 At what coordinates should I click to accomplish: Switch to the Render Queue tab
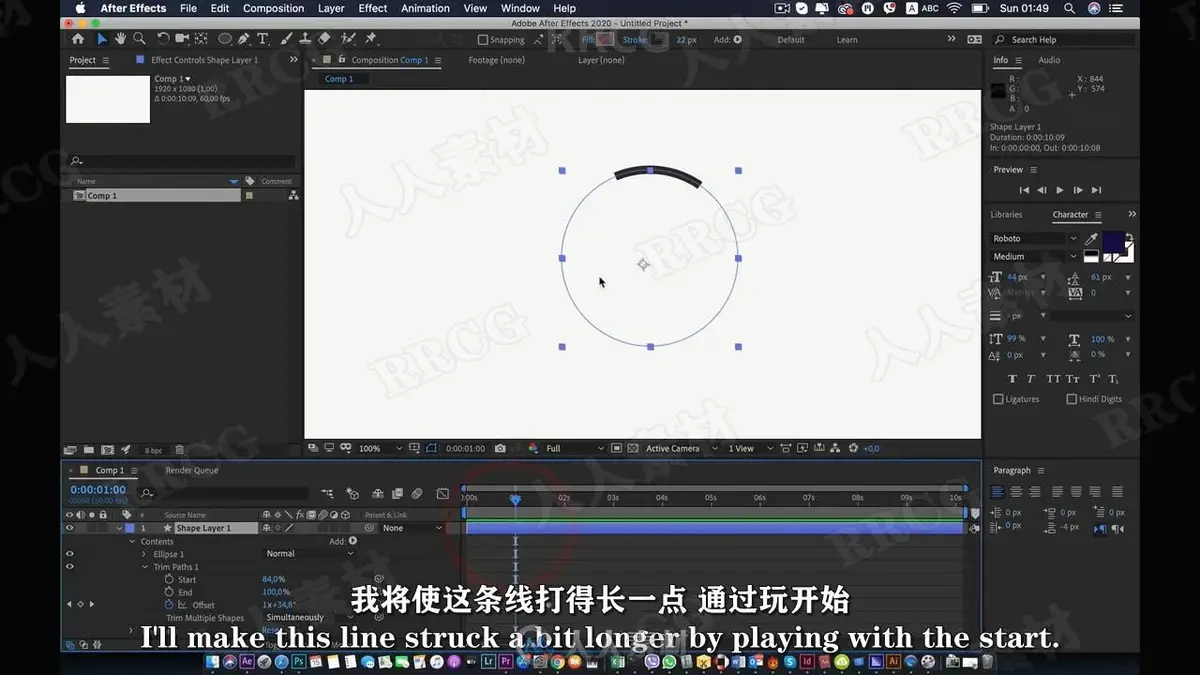[191, 470]
